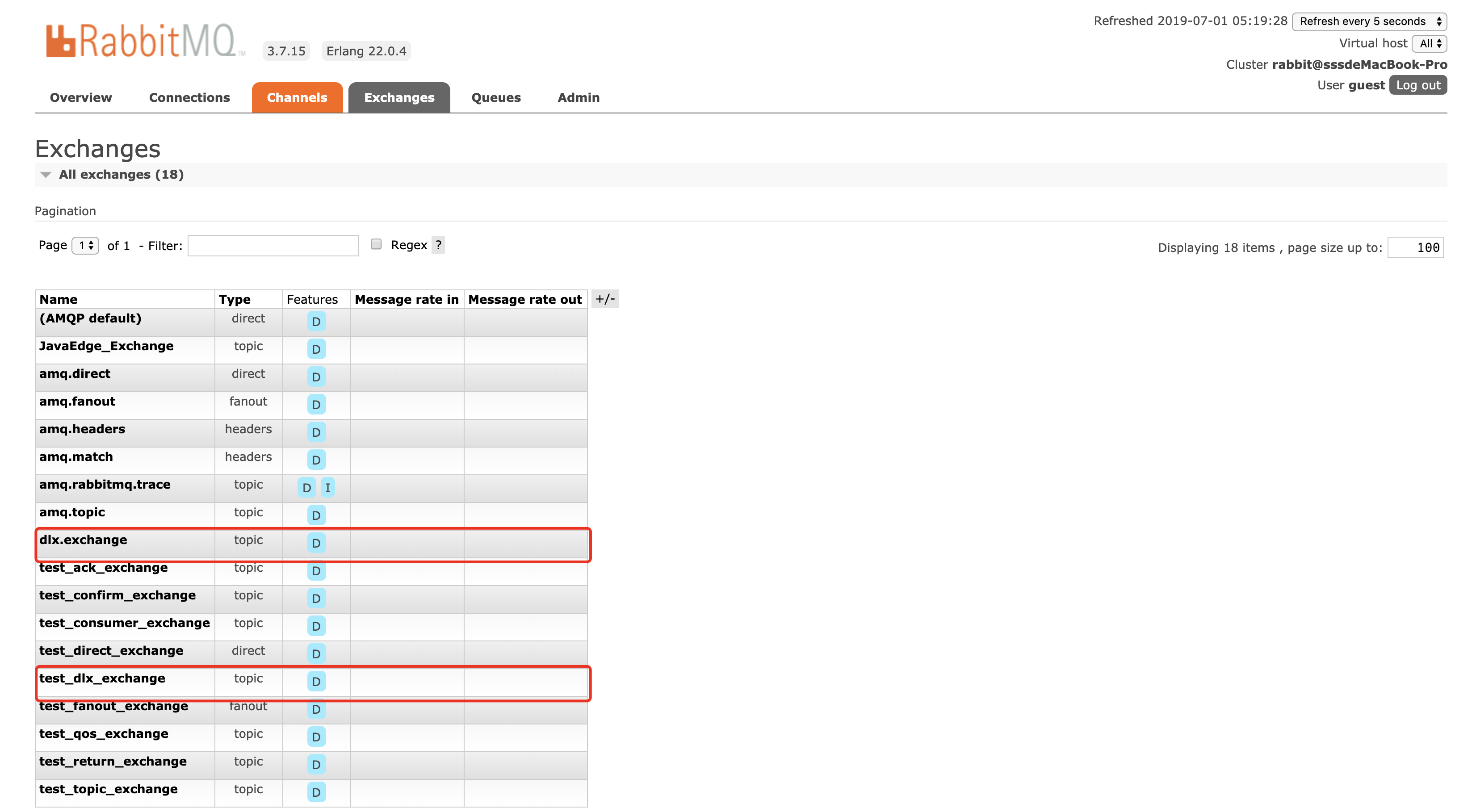Click the D feature badge on the dlx.exchange row
Screen dimensions: 1476x812
(316, 543)
